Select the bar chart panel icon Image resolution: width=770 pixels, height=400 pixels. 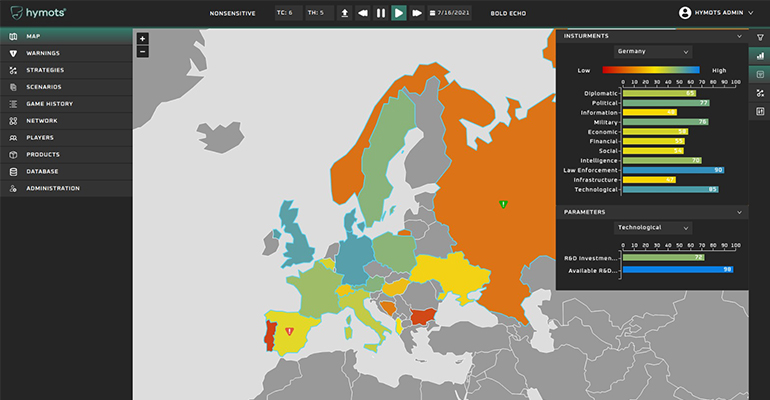[x=759, y=56]
